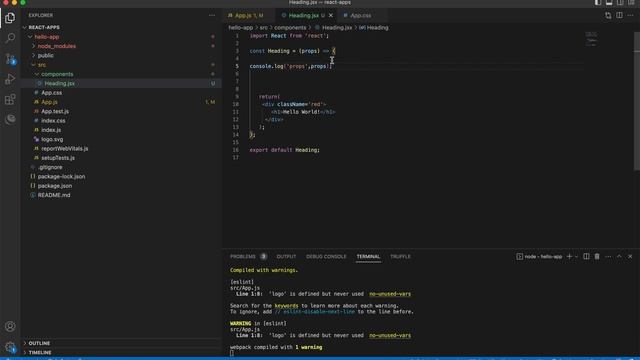This screenshot has width=640, height=360.
Task: Click the first no-unused-vars link in terminal
Action: click(390, 294)
